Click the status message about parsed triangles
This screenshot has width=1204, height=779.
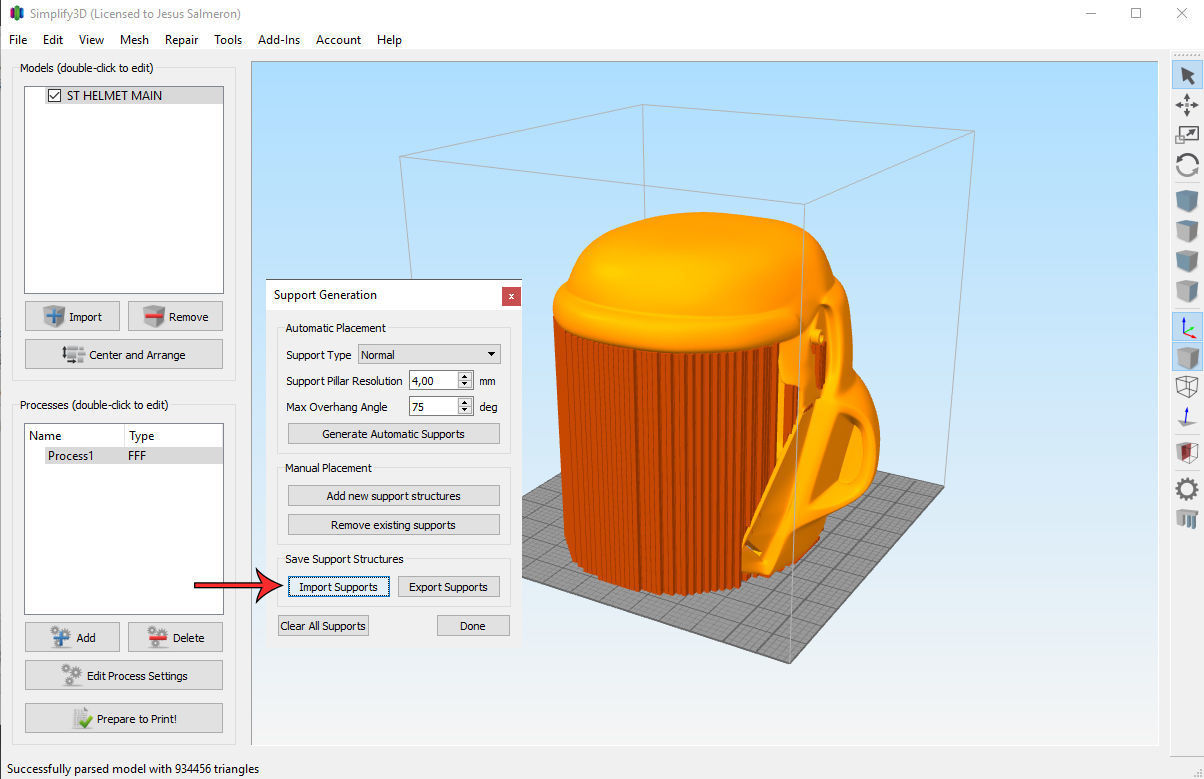(x=133, y=769)
